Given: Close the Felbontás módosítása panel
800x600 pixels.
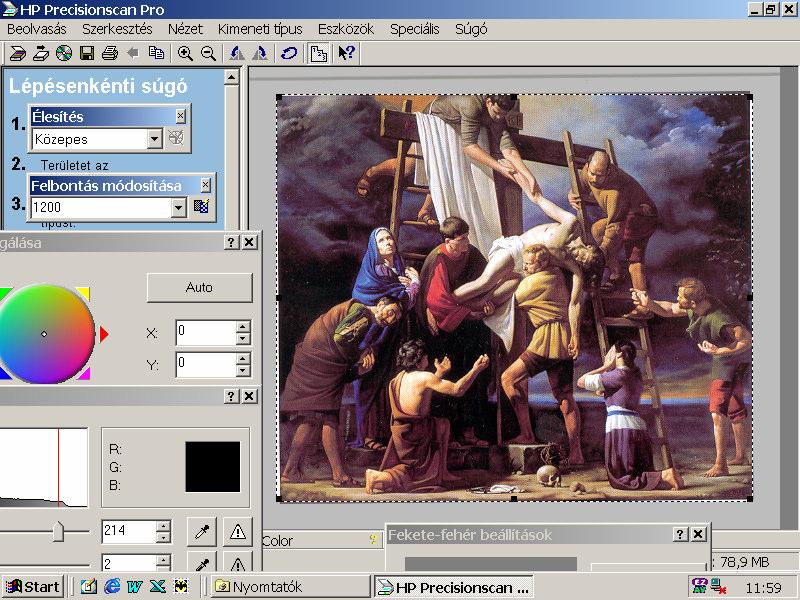Looking at the screenshot, I should 206,185.
